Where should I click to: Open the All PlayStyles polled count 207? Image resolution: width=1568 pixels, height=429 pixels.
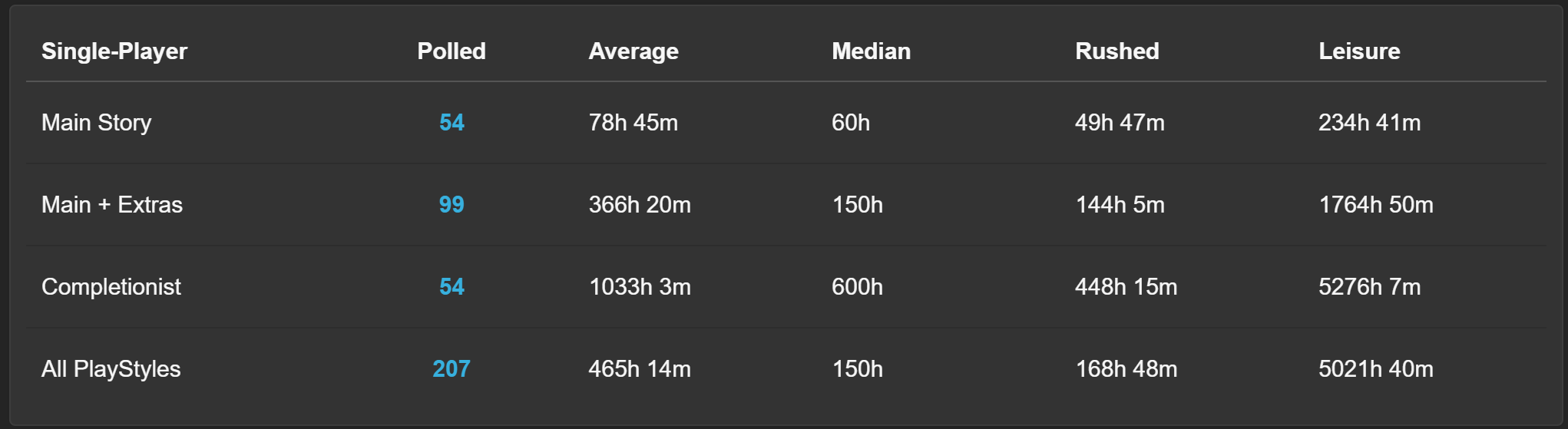coord(452,369)
